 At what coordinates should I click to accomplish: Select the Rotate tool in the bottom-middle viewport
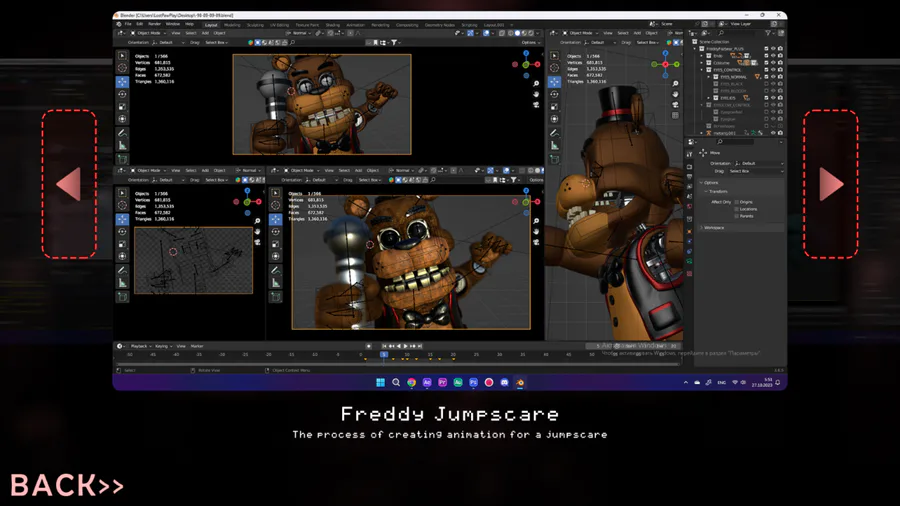[276, 232]
